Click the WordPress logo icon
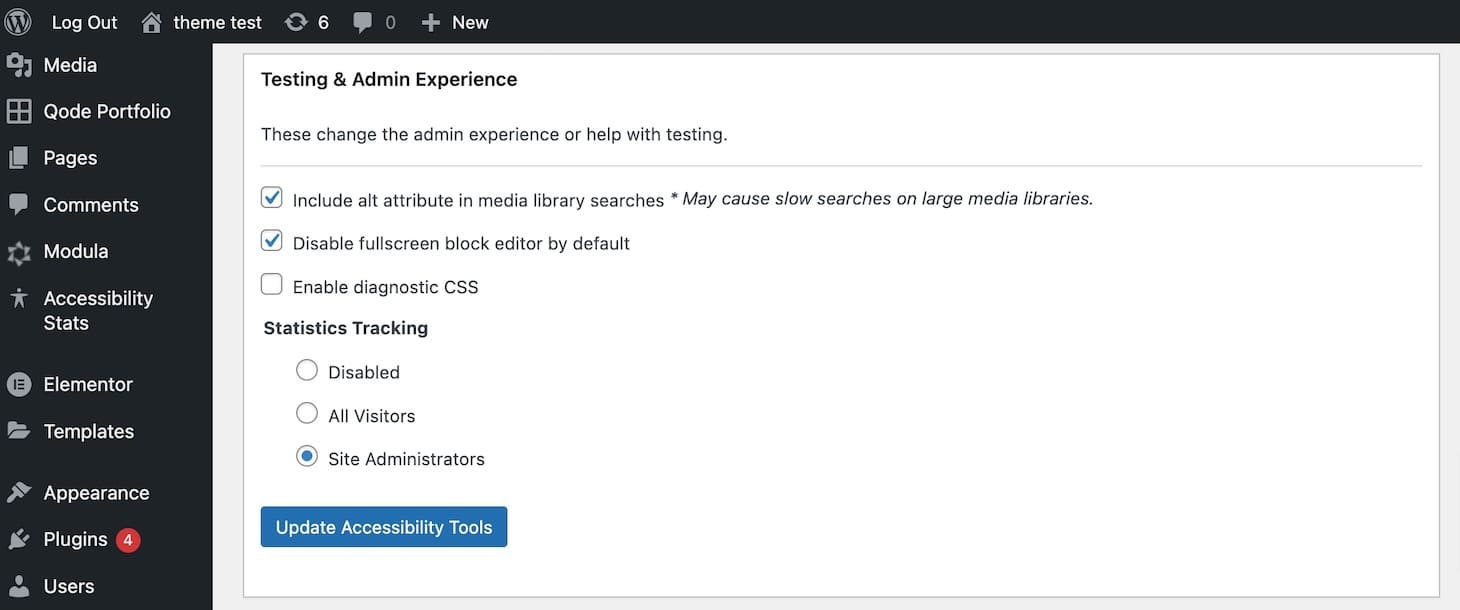This screenshot has width=1460, height=610. pyautogui.click(x=17, y=21)
